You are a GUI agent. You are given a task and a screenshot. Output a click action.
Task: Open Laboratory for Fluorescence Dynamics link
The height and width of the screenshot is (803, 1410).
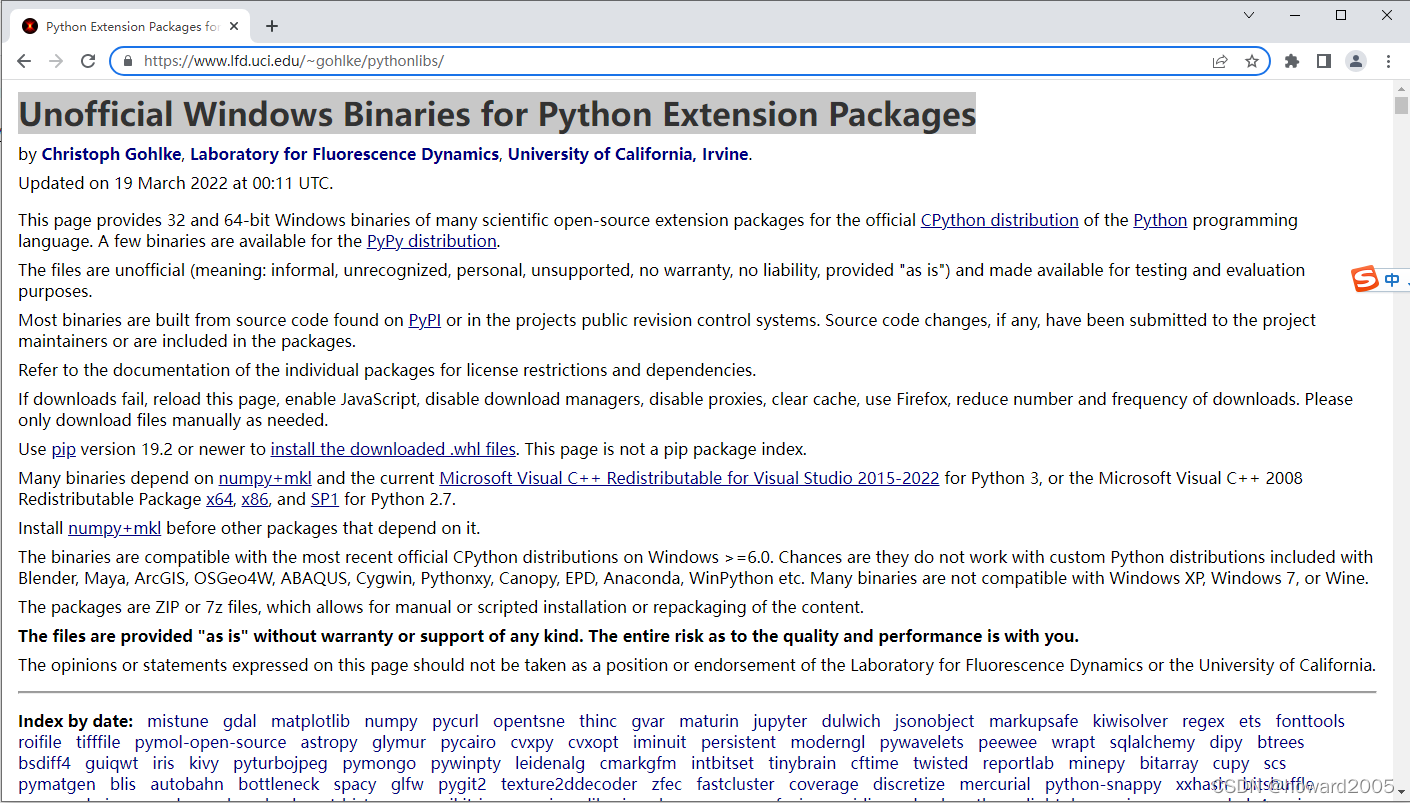[x=344, y=154]
